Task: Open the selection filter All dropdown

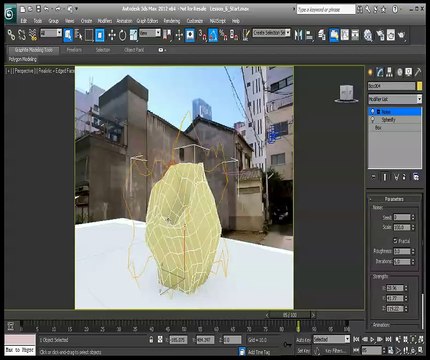Action: click(x=51, y=33)
